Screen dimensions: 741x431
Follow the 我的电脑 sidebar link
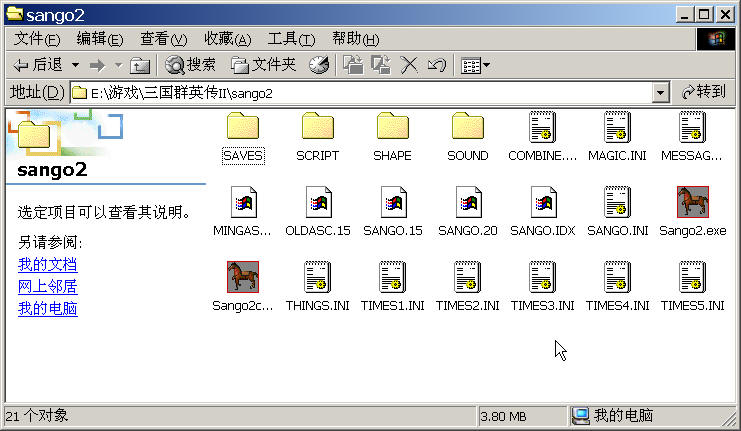tap(47, 309)
